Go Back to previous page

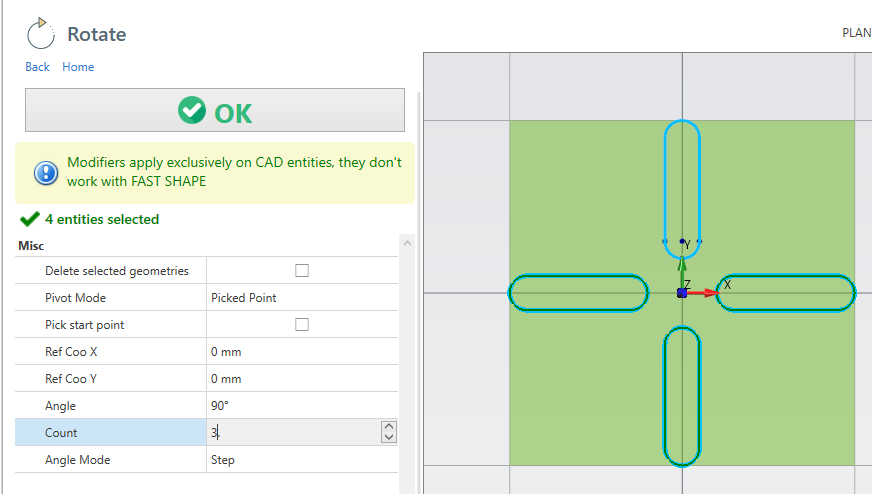(37, 67)
